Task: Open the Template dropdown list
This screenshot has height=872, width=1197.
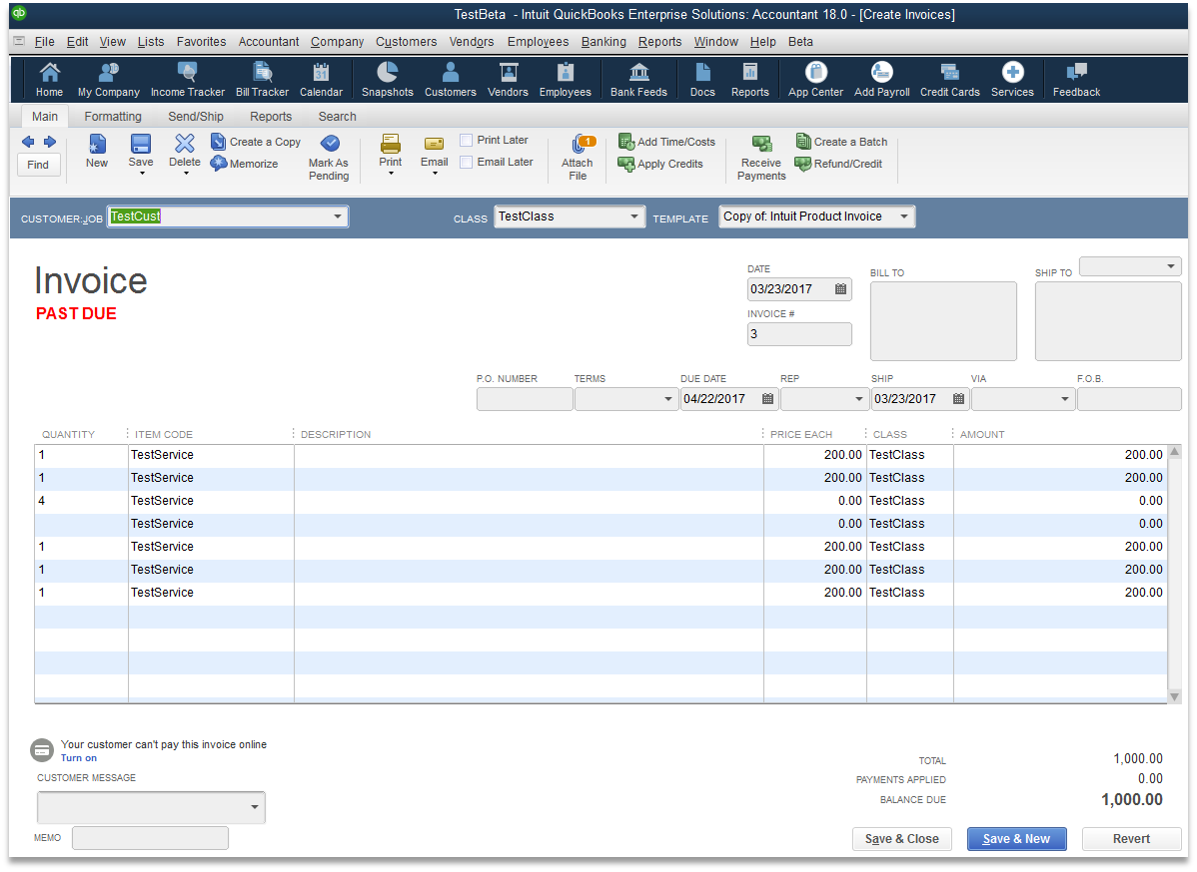Action: click(904, 217)
